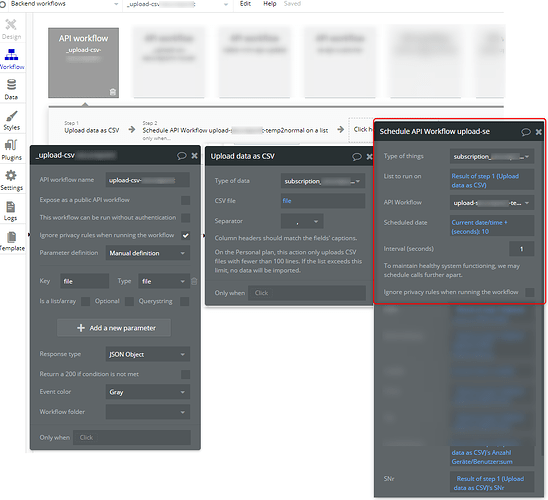This screenshot has width=548, height=500.
Task: Click the API workflow name field
Action: coord(147,180)
